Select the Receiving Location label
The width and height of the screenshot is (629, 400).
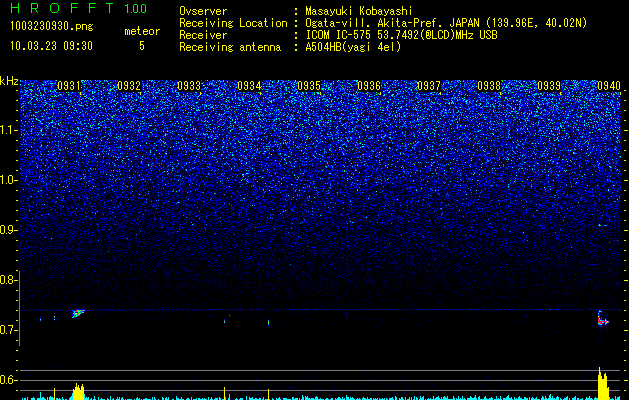[x=233, y=23]
